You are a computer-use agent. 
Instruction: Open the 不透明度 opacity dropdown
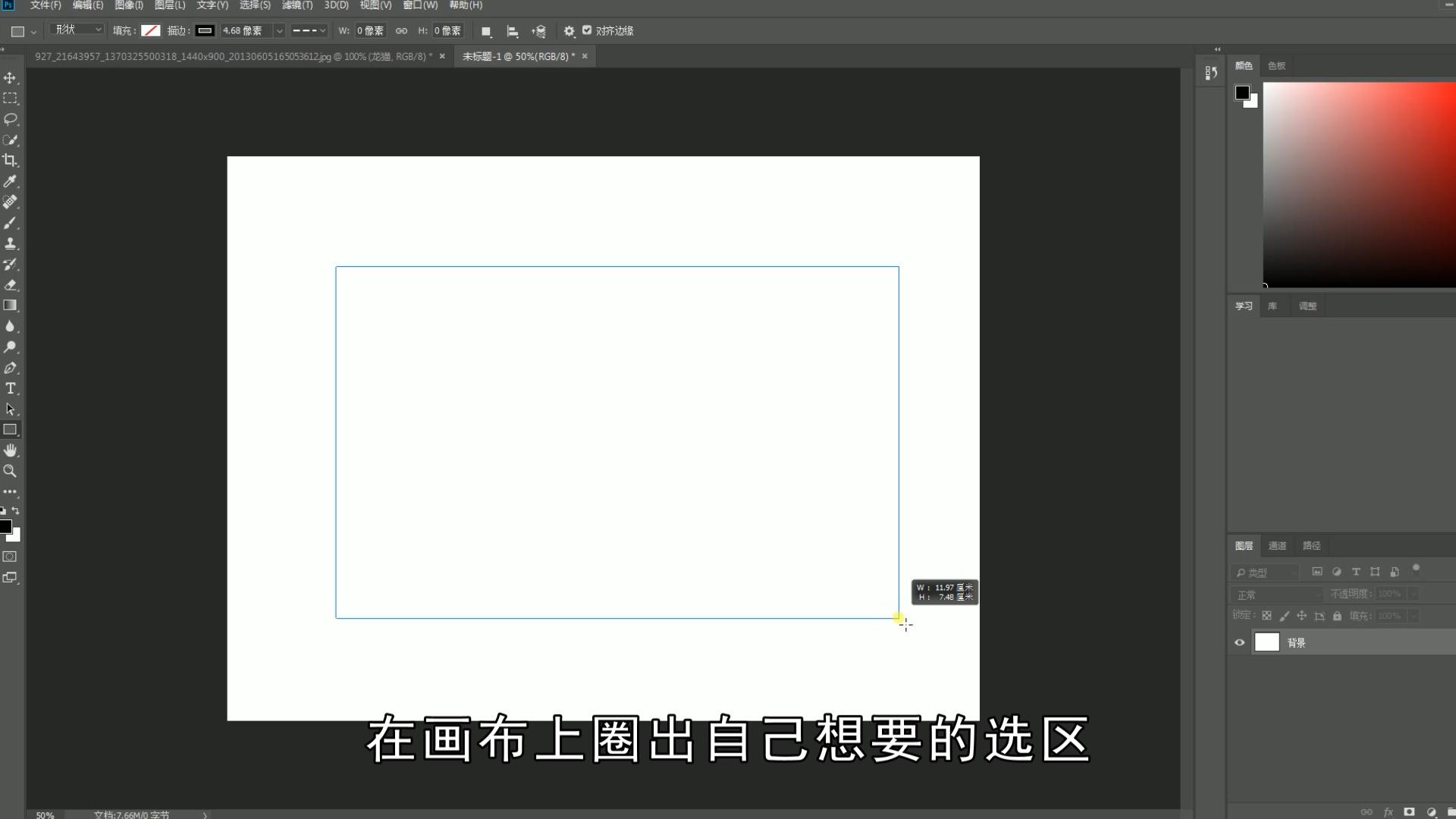(1414, 594)
